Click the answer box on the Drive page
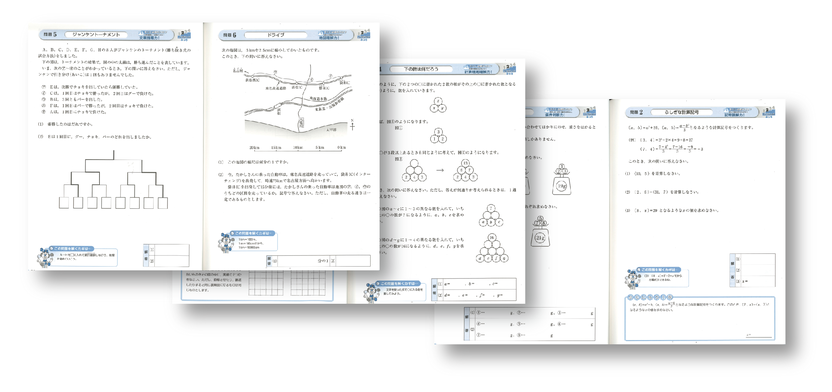This screenshot has width=832, height=392. click(318, 260)
